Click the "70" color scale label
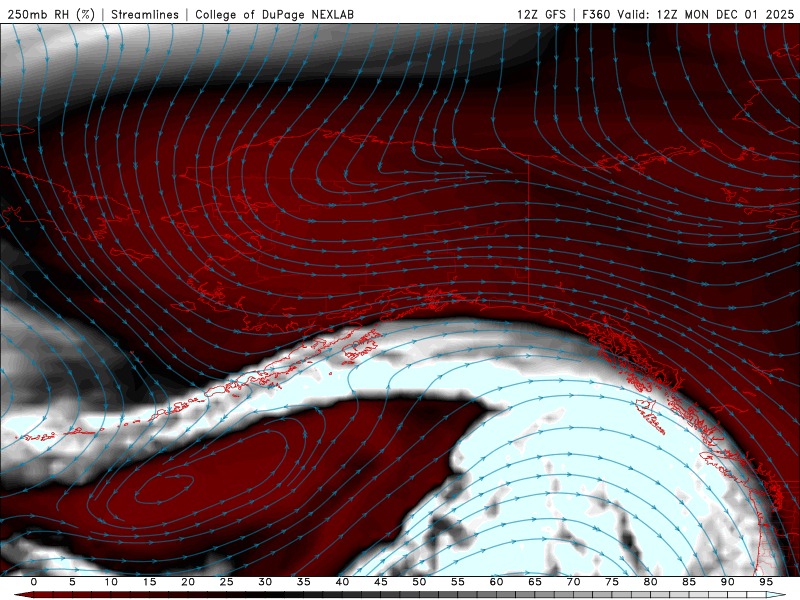The height and width of the screenshot is (600, 800). 573,582
